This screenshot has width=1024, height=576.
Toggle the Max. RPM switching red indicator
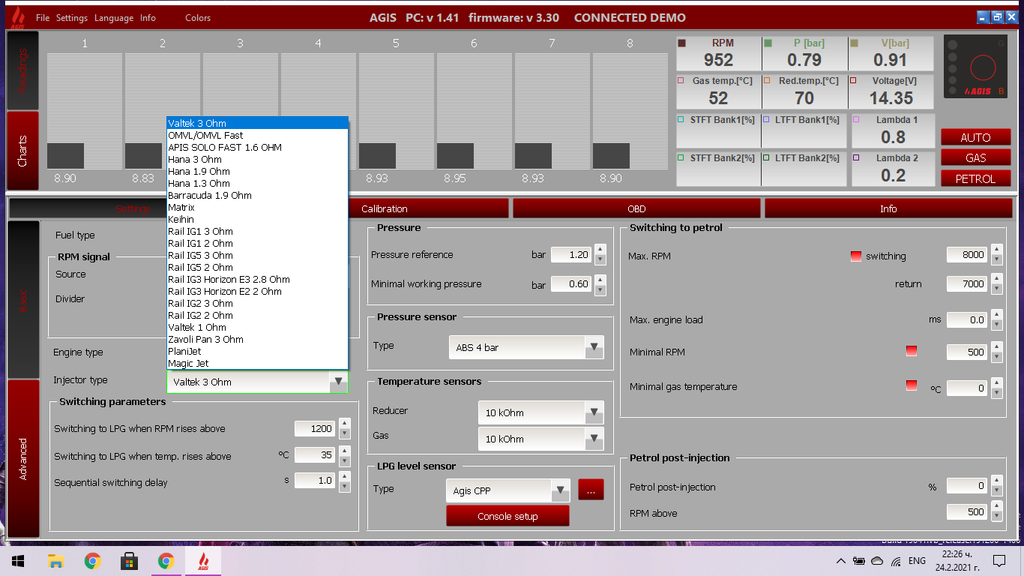pos(856,256)
